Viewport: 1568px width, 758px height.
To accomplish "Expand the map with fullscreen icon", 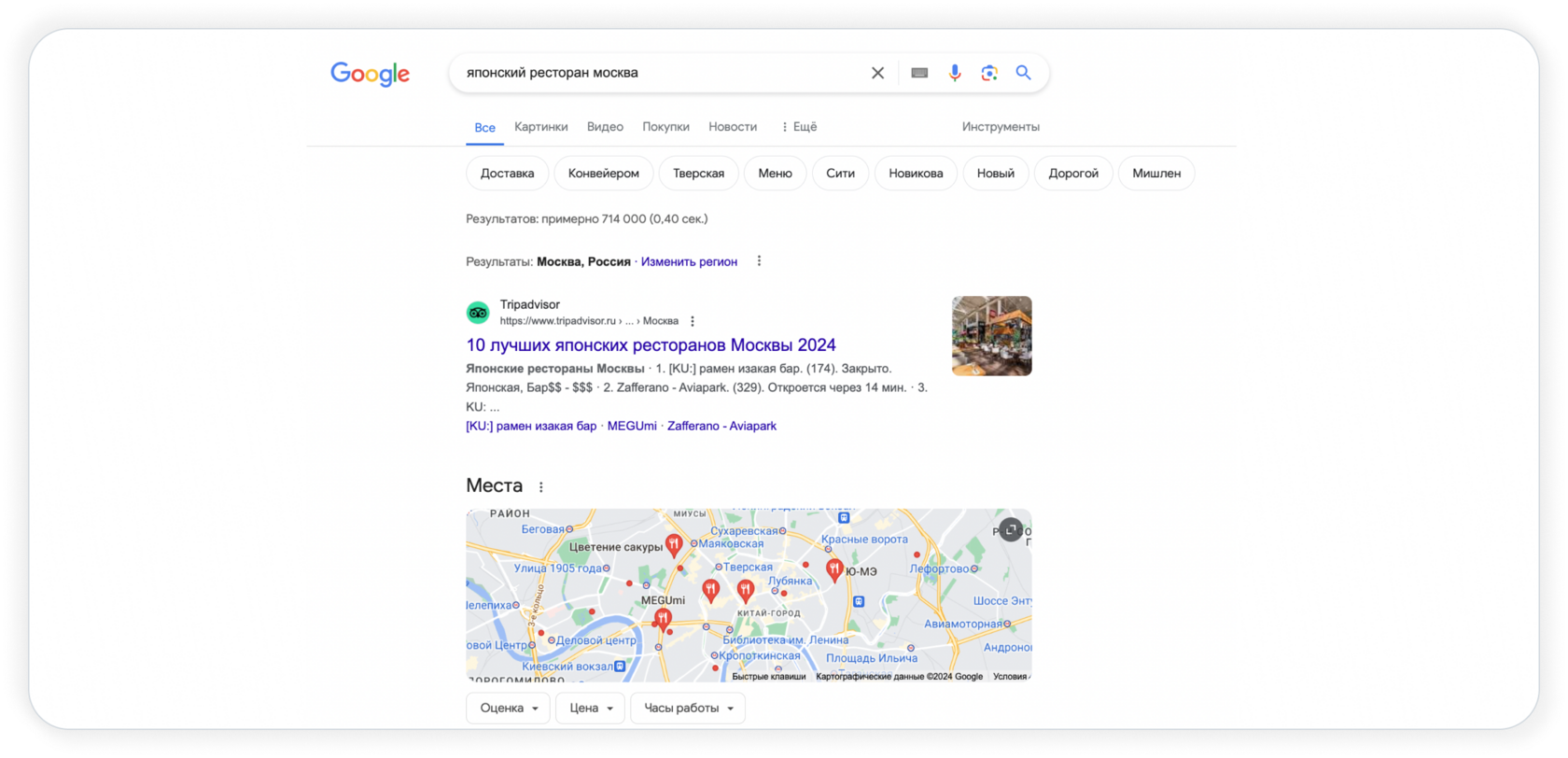I will tap(1011, 530).
